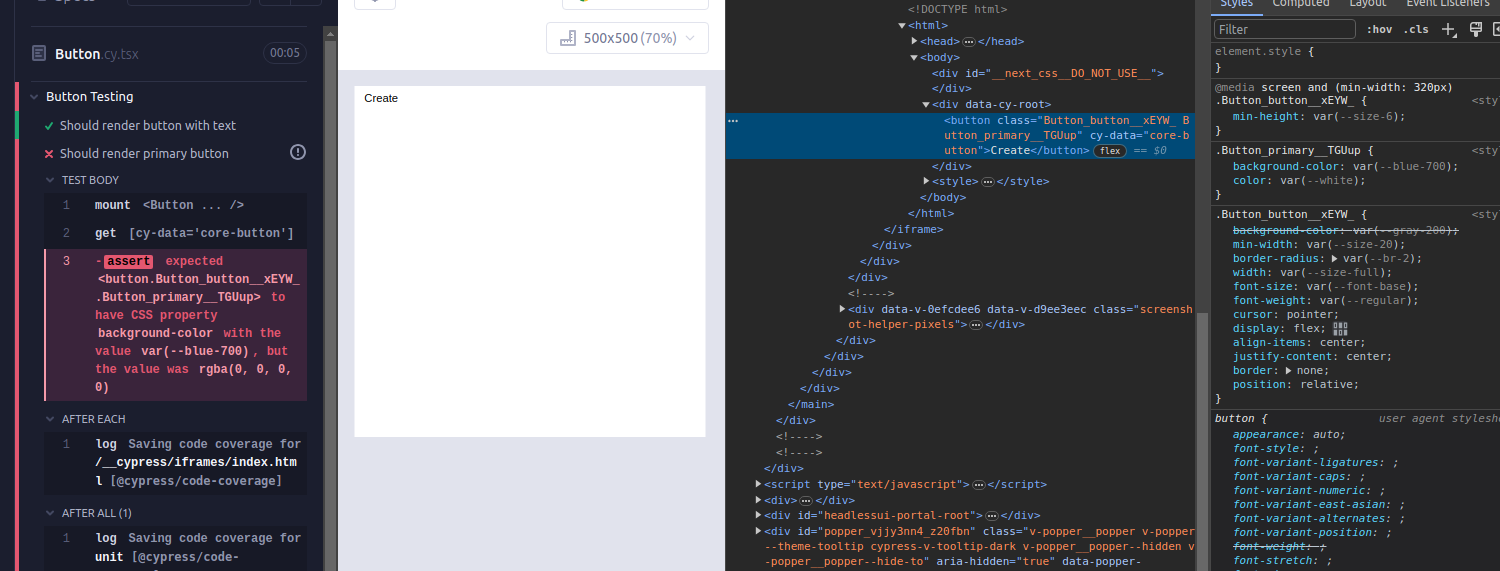Switch to the Layout tab
Viewport: 1500px width, 571px height.
[x=1368, y=4]
